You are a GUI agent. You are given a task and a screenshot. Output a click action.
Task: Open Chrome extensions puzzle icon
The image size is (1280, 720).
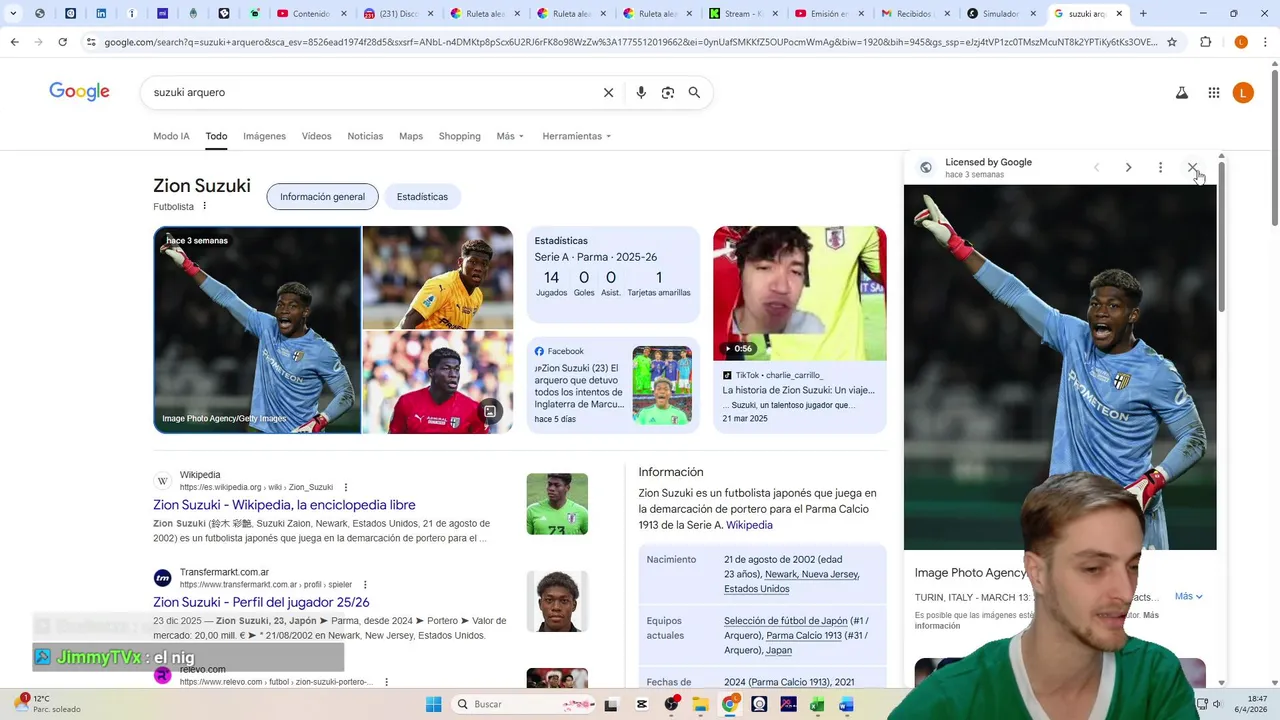[1205, 42]
